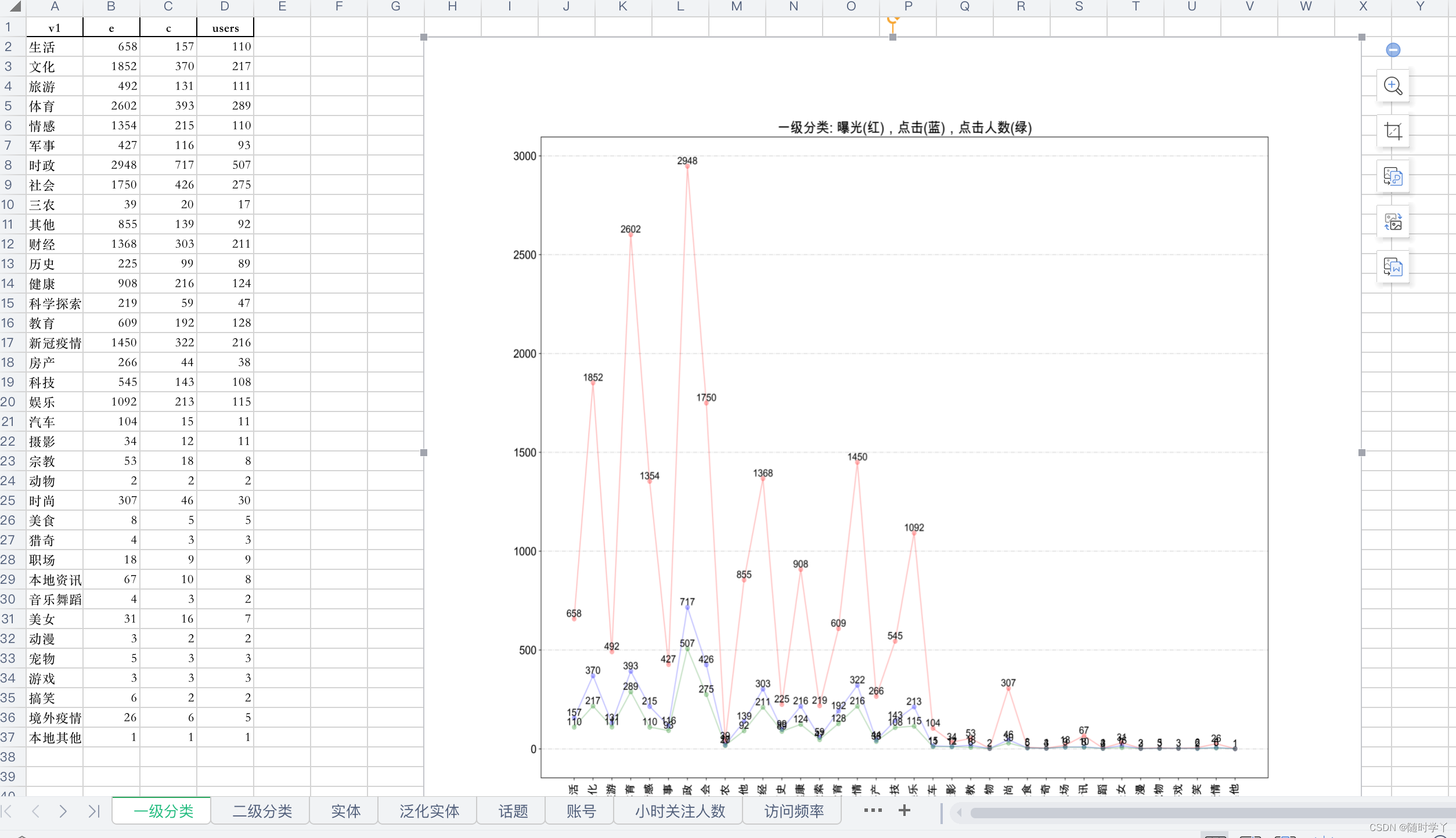Select cell with value 2948
The height and width of the screenshot is (838, 1456).
coord(111,165)
